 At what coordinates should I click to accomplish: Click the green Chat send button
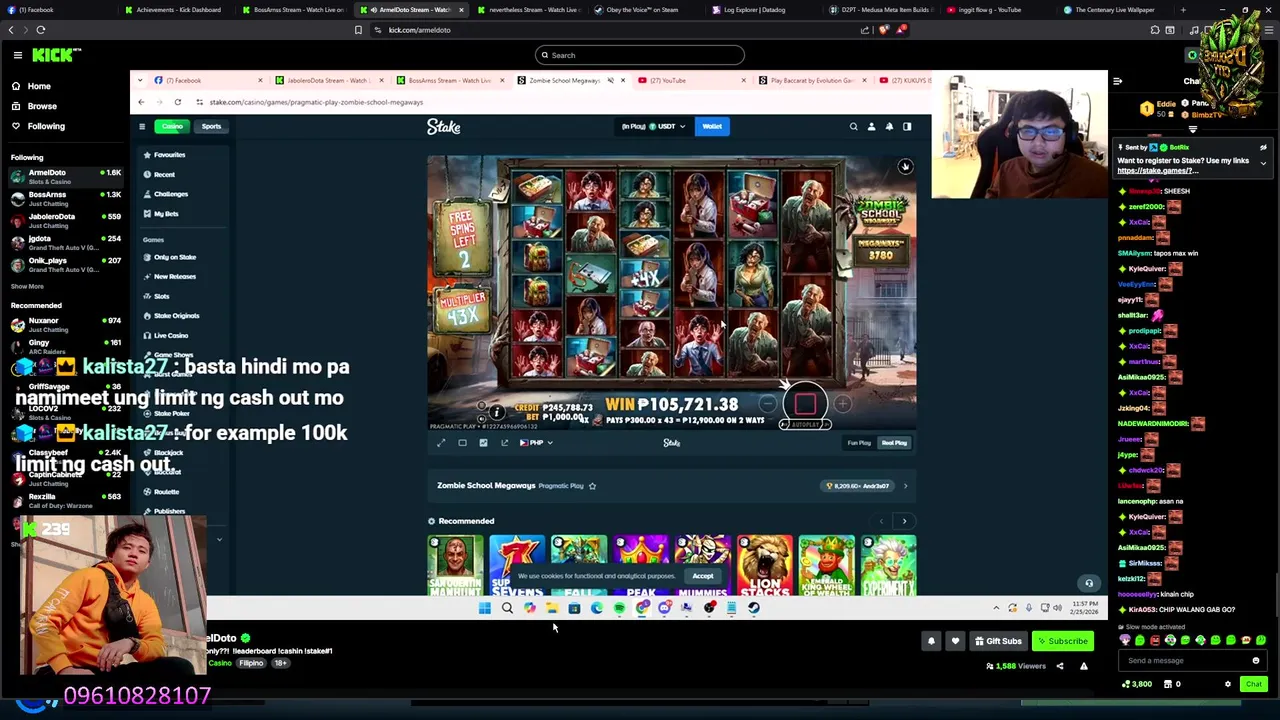coord(1253,684)
